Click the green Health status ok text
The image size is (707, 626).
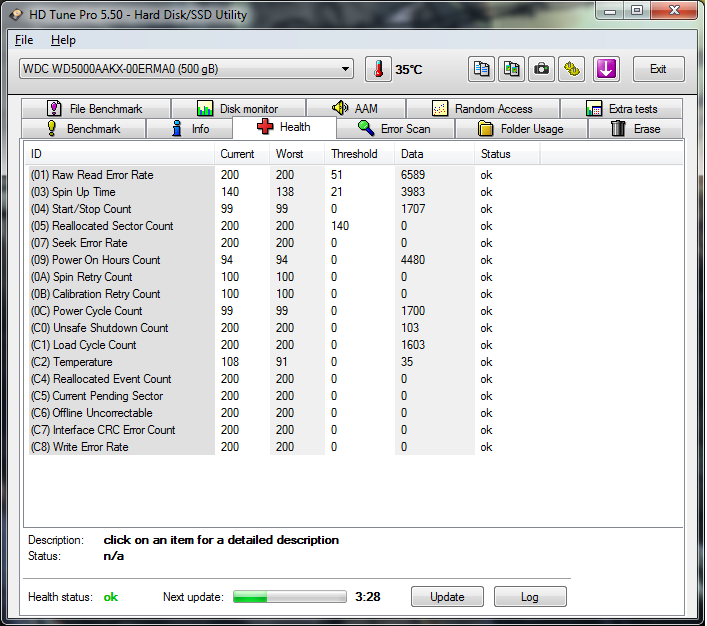click(x=110, y=597)
